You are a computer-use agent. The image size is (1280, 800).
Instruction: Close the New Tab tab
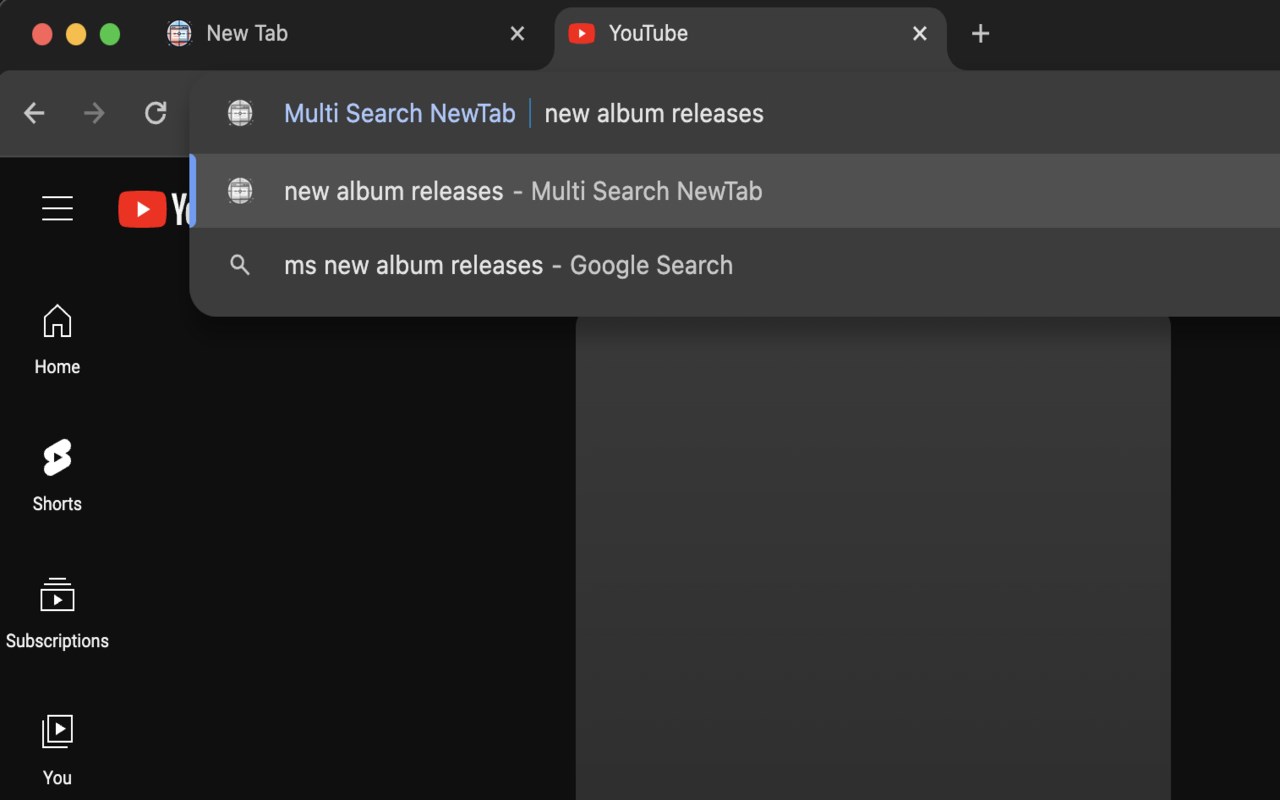(x=517, y=33)
